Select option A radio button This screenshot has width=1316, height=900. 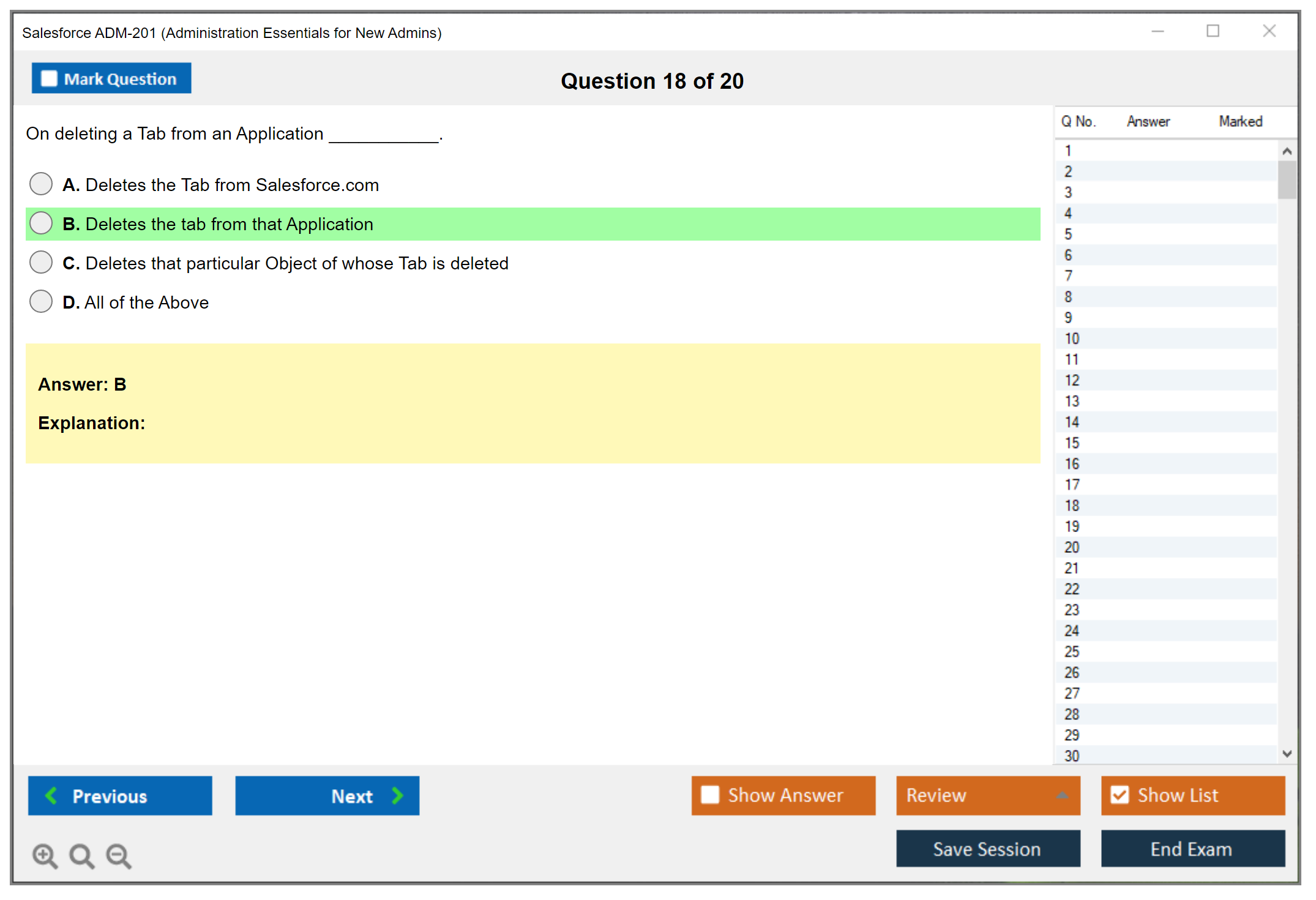click(41, 184)
